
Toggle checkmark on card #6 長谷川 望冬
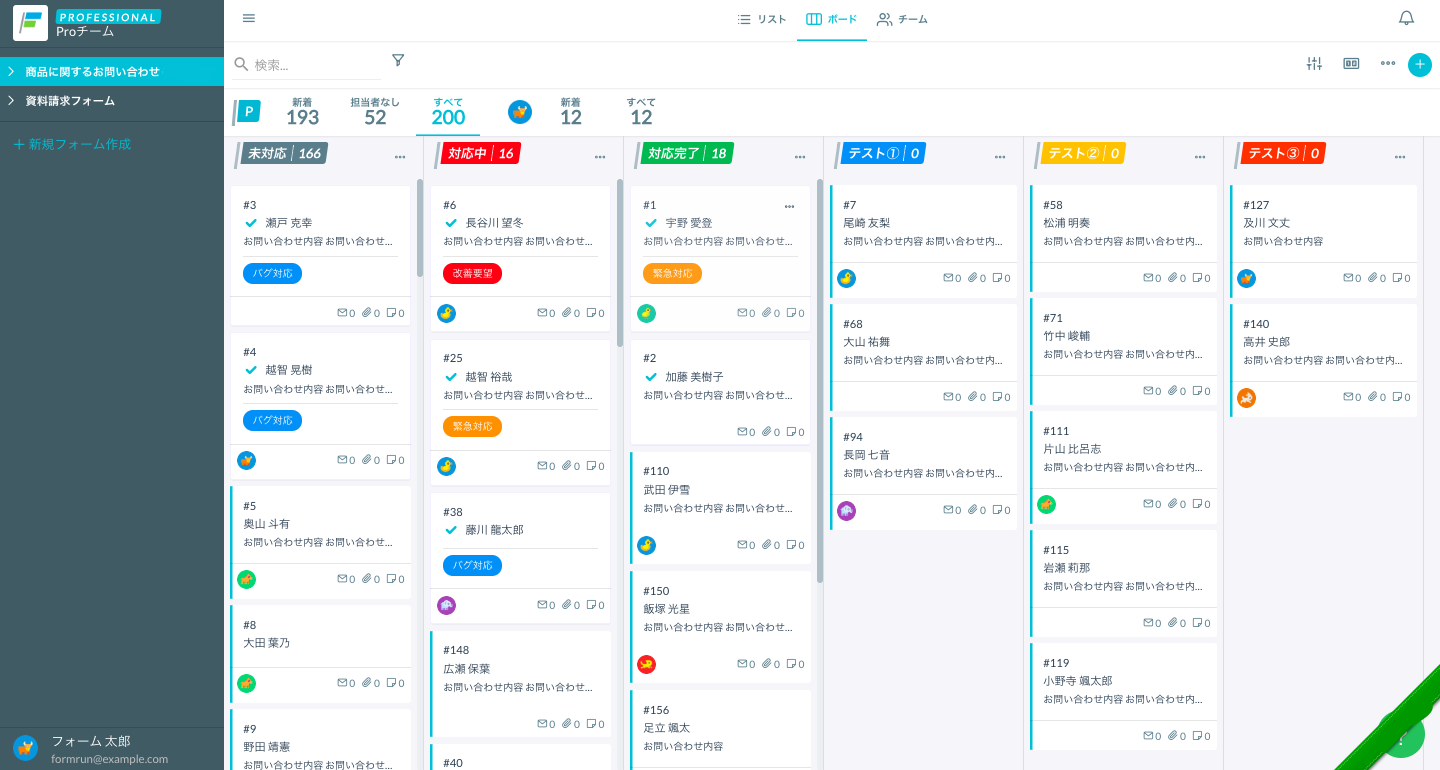pyautogui.click(x=451, y=223)
